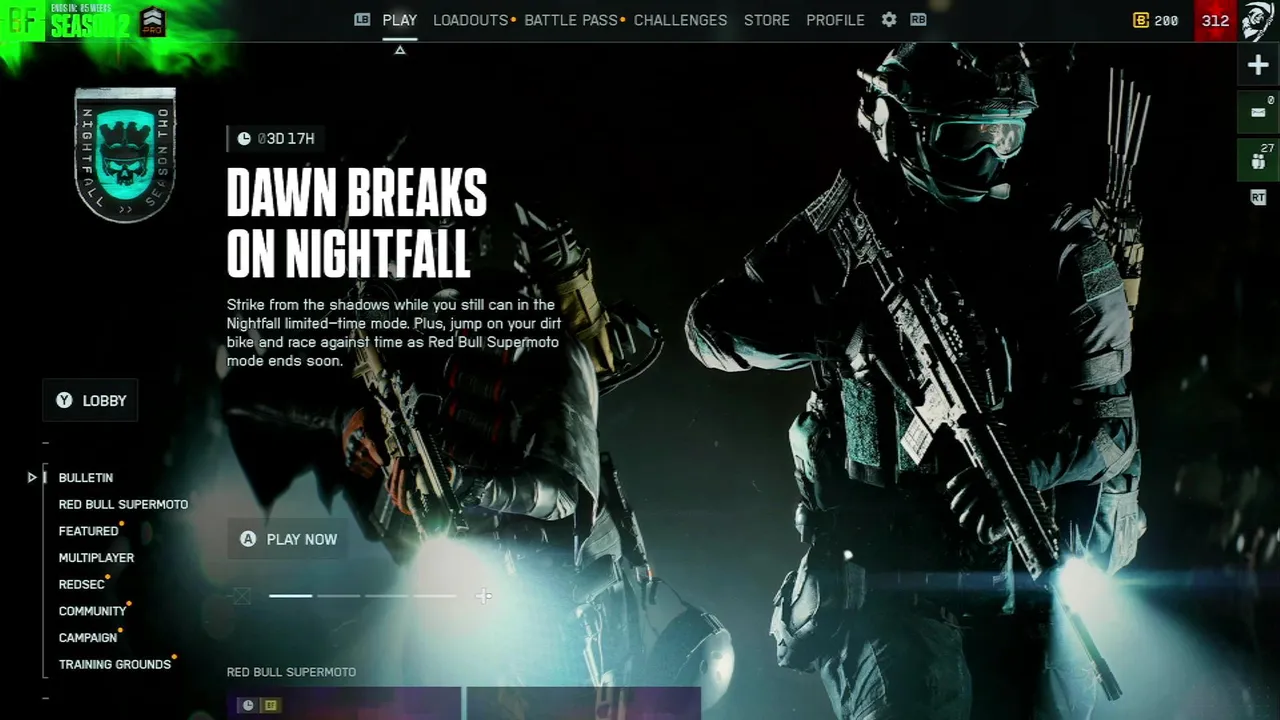
Task: Click the second carousel page indicator
Action: point(339,596)
